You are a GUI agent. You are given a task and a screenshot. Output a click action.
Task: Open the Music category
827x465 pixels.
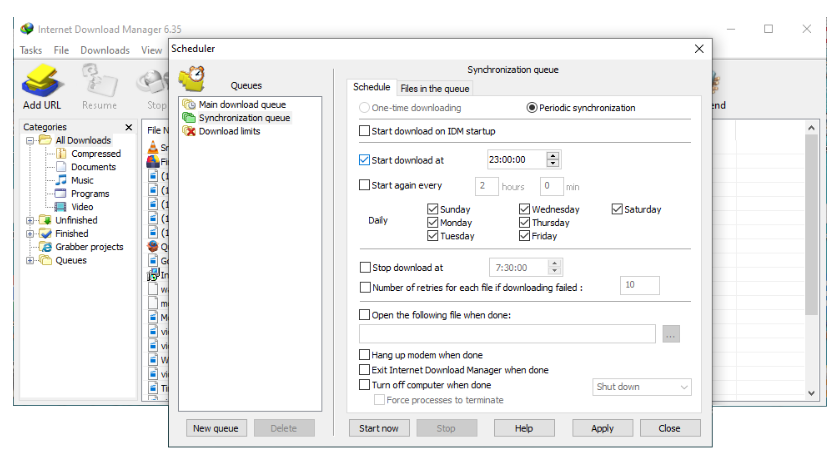82,180
